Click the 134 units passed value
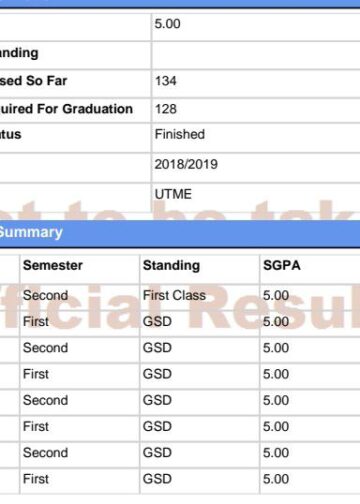Screen dimensions: 360x504 click(165, 81)
